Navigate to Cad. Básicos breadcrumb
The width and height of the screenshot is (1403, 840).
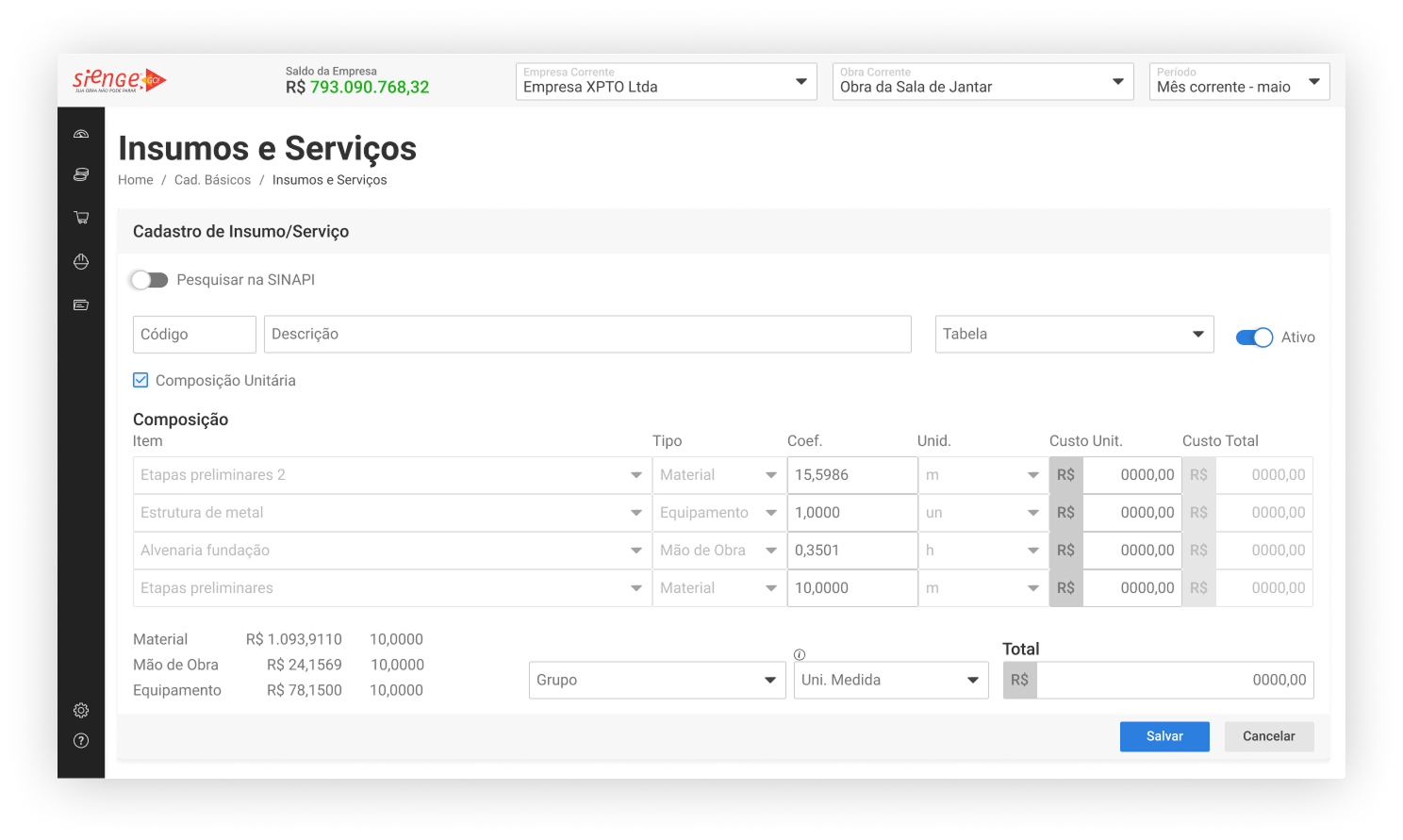coord(212,180)
